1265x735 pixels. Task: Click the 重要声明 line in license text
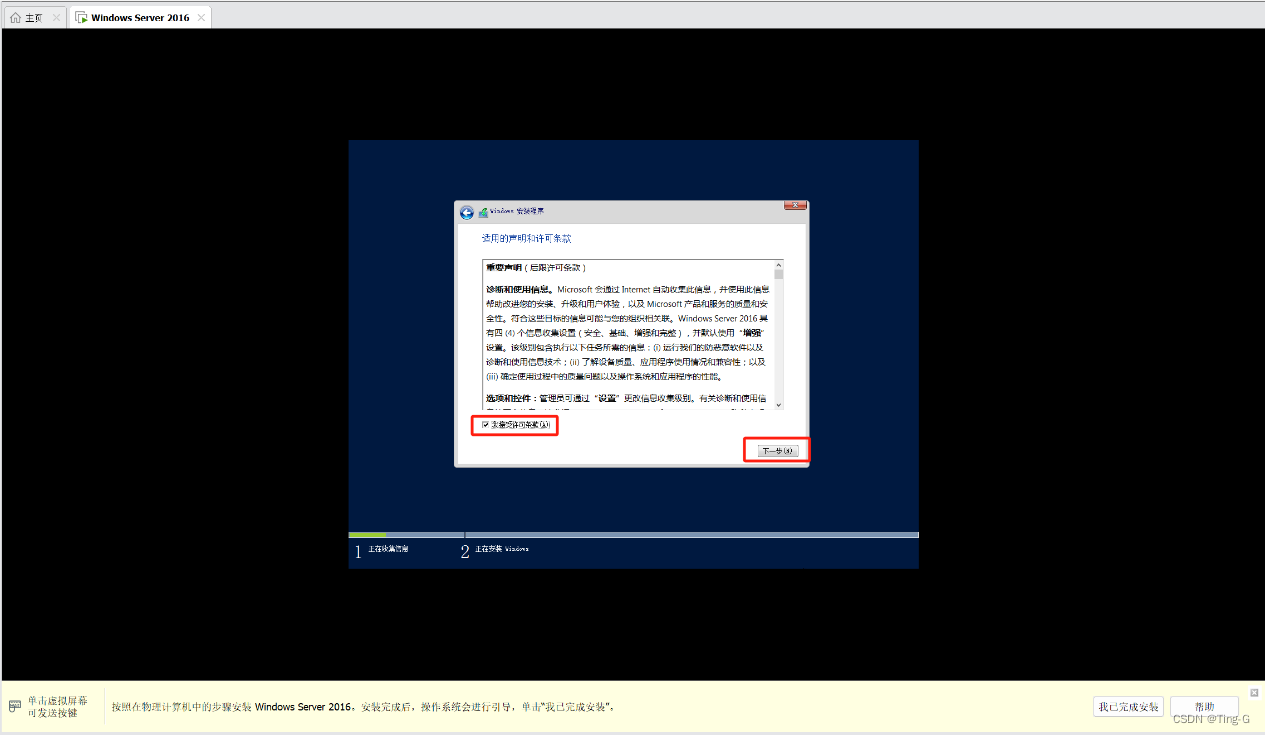click(x=535, y=268)
